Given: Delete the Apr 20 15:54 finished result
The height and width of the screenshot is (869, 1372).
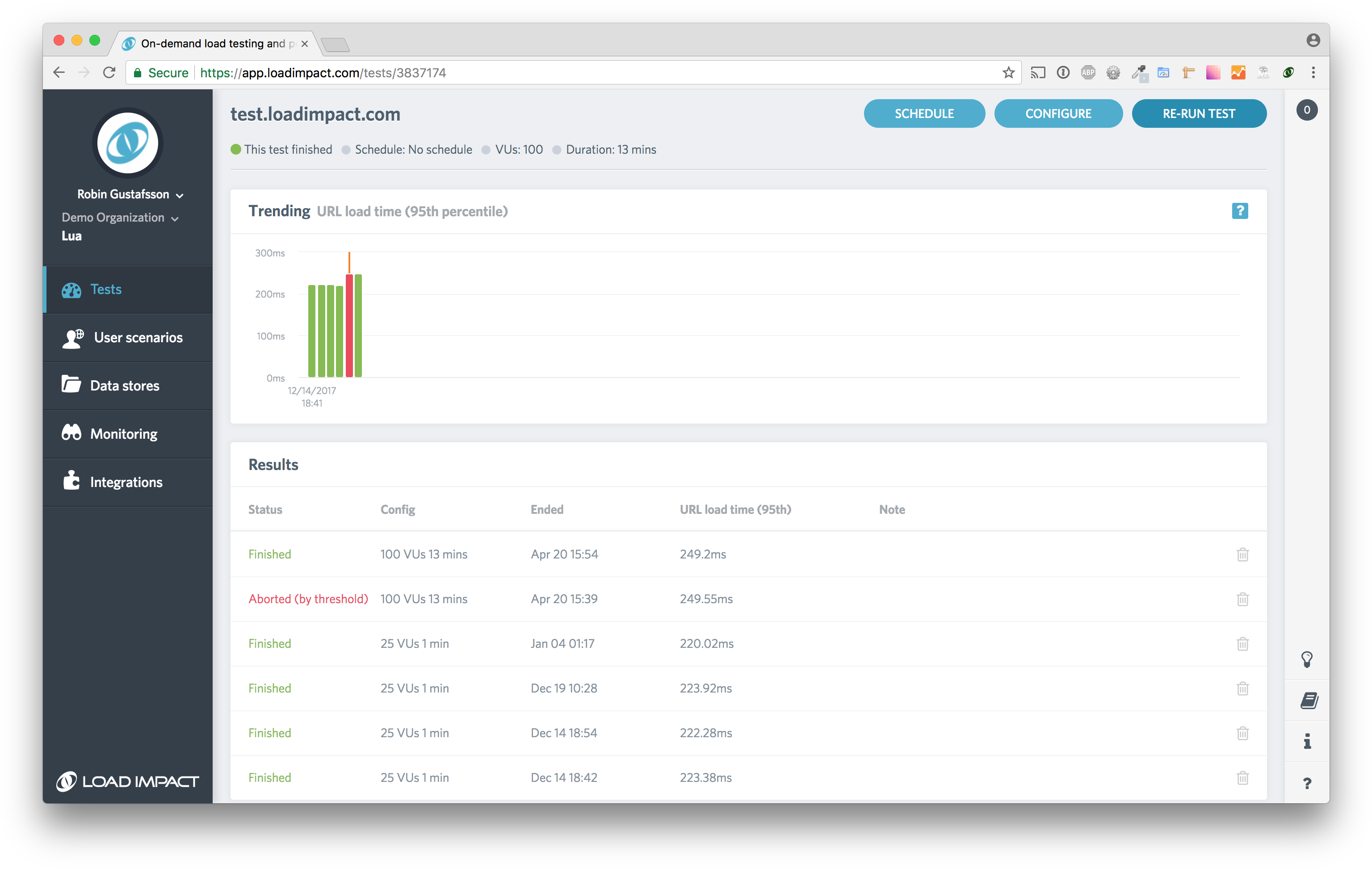Looking at the screenshot, I should (x=1242, y=554).
